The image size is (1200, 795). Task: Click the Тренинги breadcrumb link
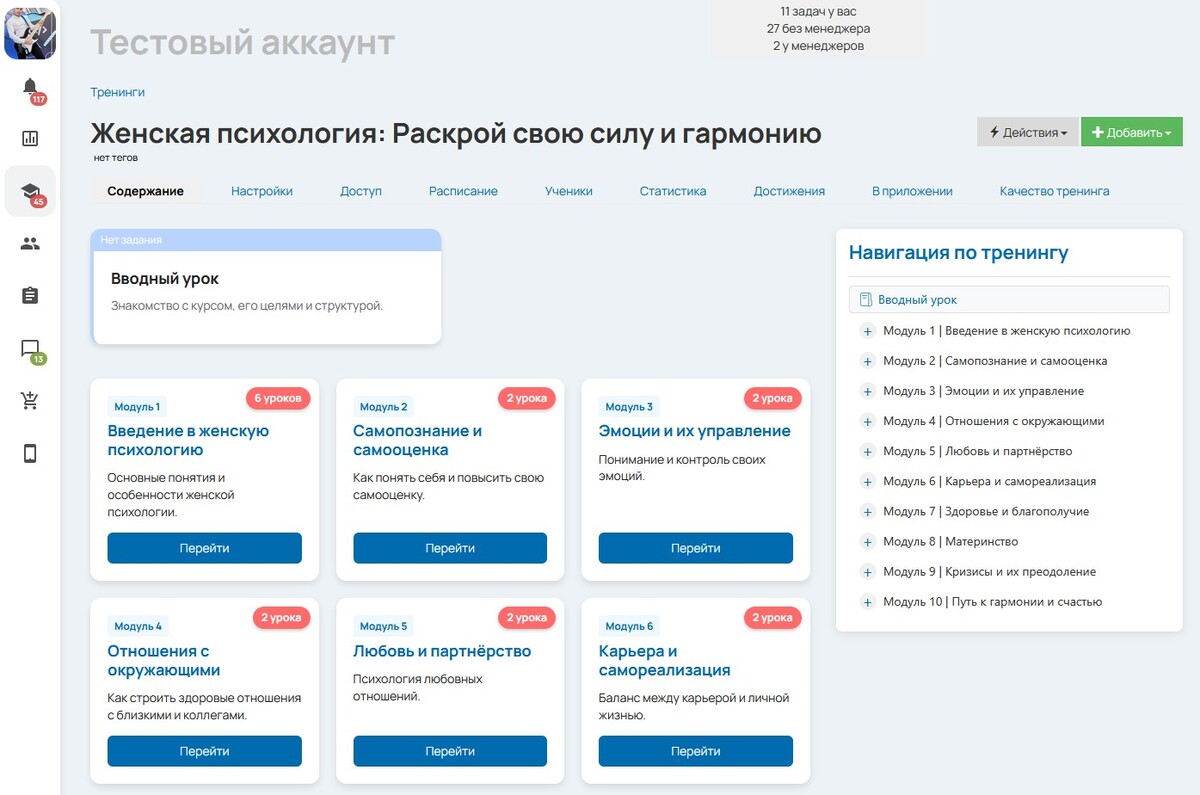click(117, 92)
